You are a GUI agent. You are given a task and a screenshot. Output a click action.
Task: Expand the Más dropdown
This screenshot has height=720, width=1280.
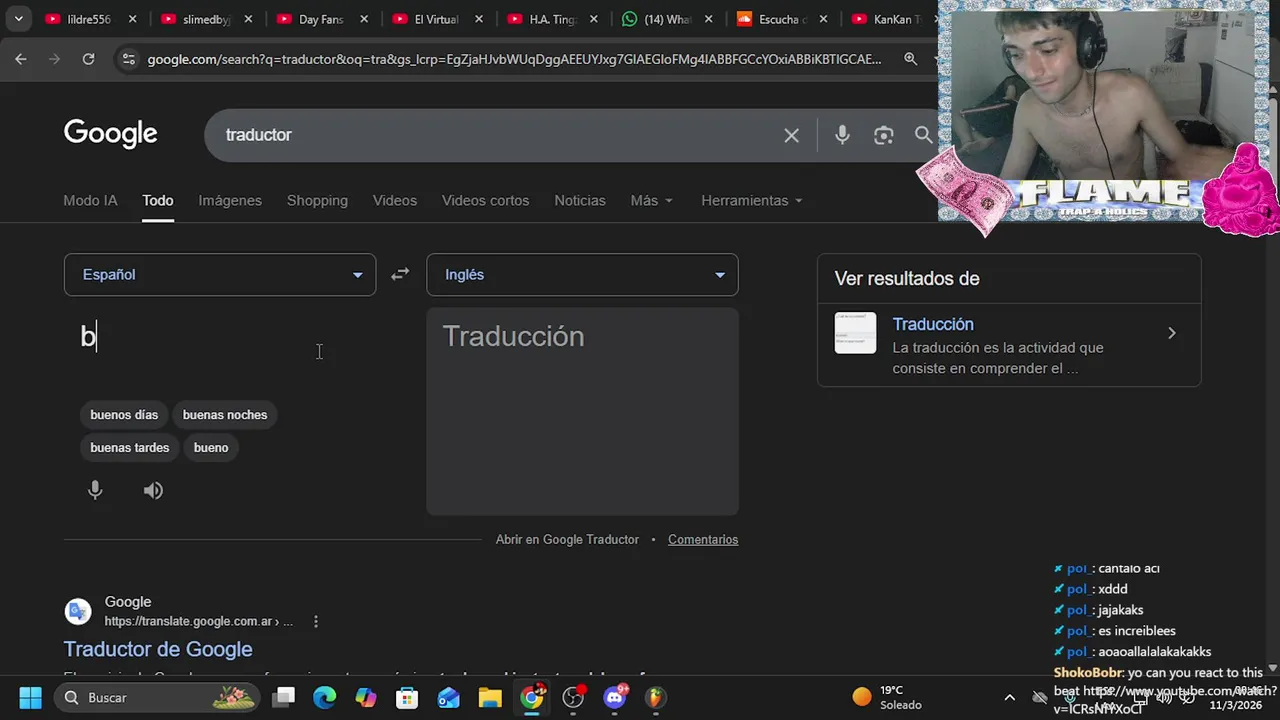[652, 200]
